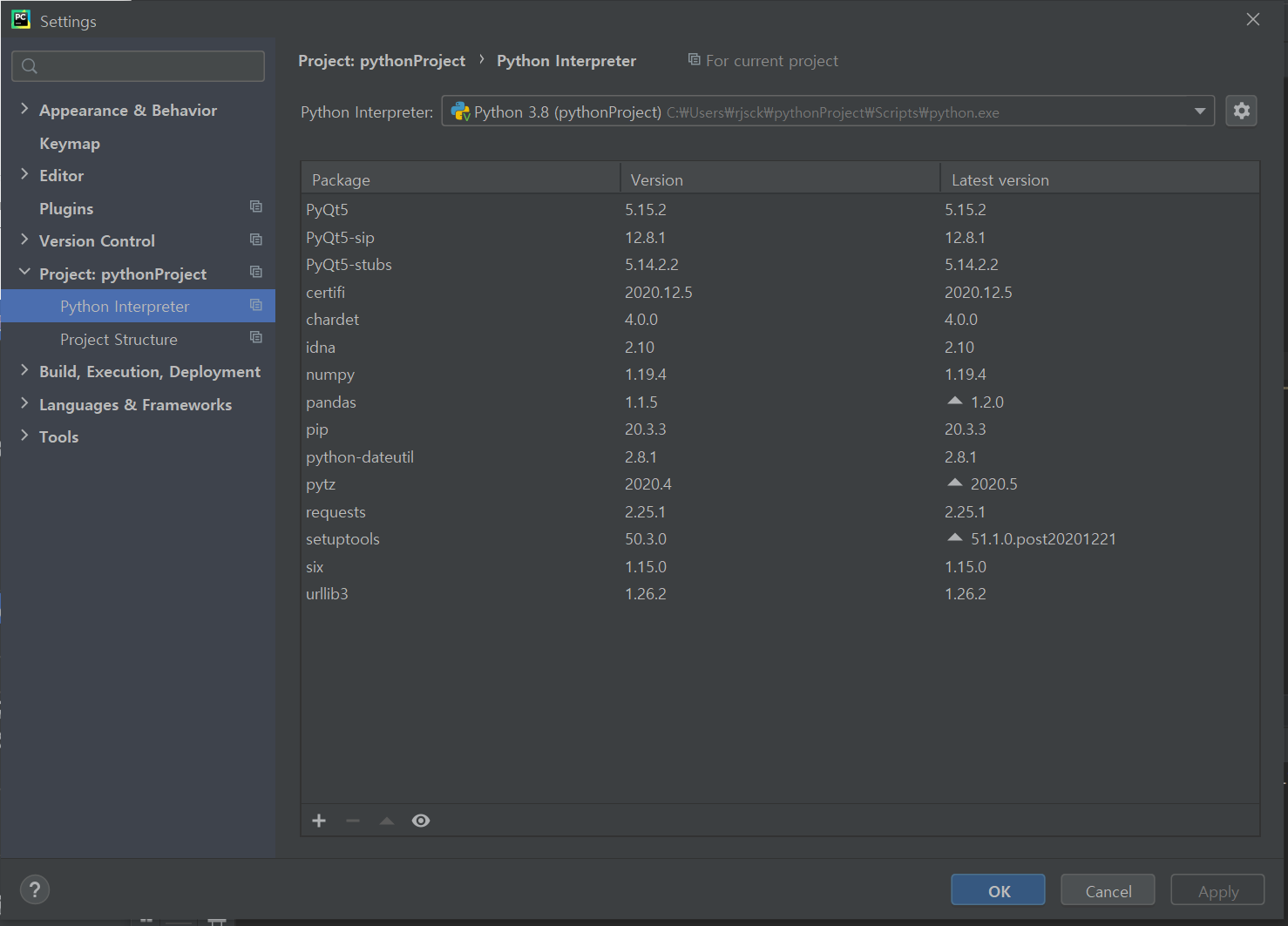This screenshot has width=1288, height=926.
Task: Click upgrade arrow next to setuptools latest version
Action: coord(954,537)
